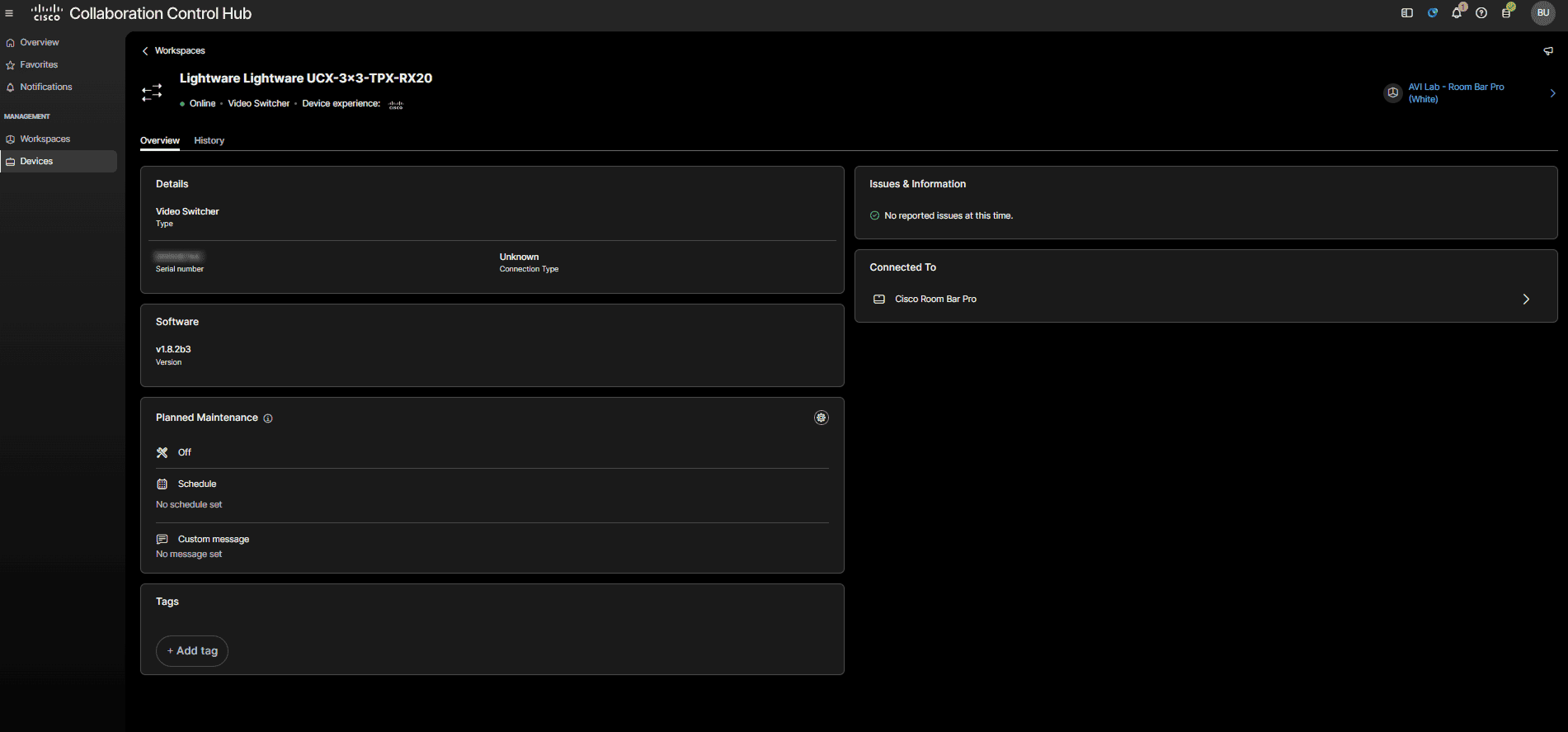1568x732 pixels.
Task: Click the maintenance Off tools icon
Action: 162,452
